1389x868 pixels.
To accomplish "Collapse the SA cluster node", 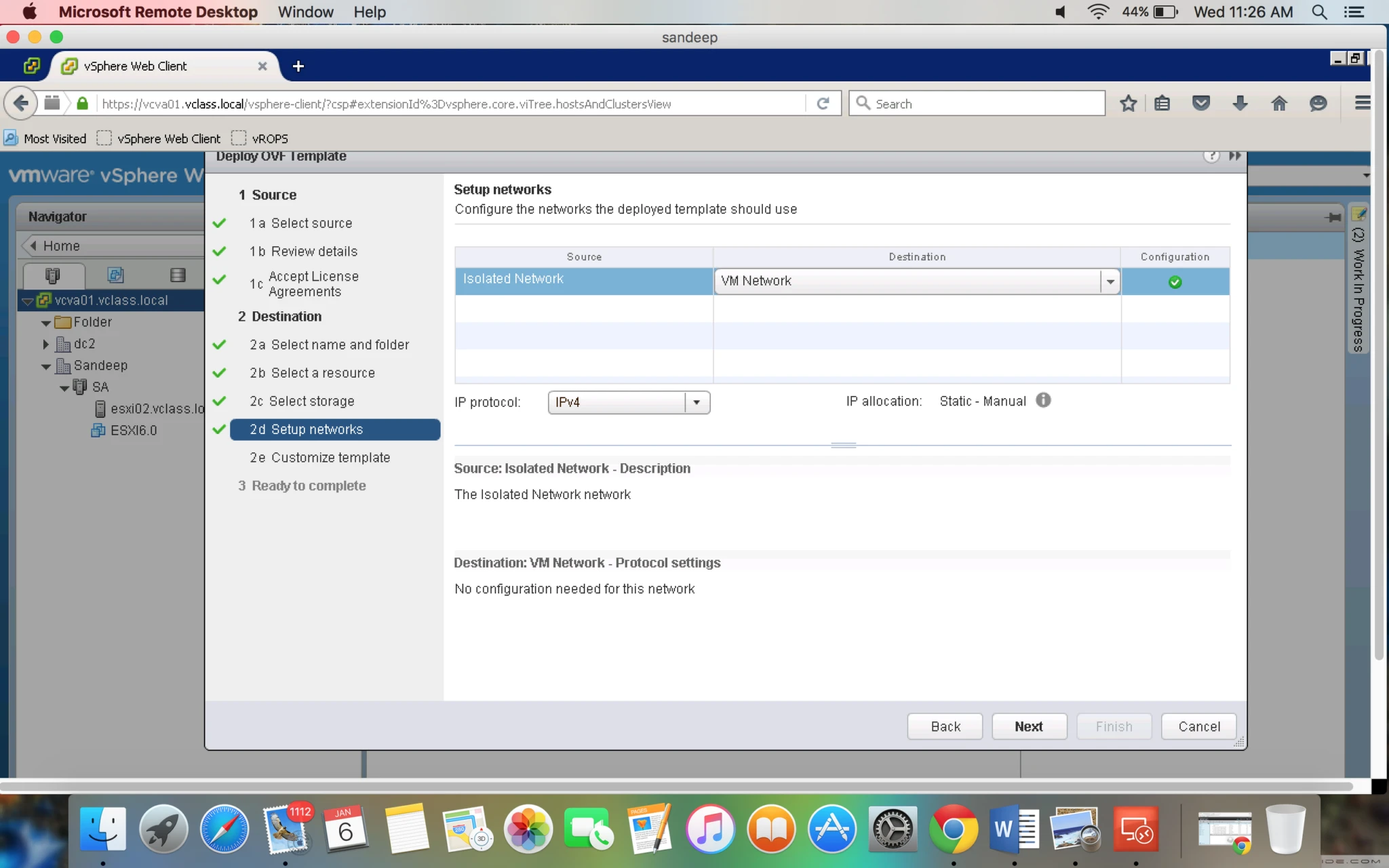I will coord(64,388).
